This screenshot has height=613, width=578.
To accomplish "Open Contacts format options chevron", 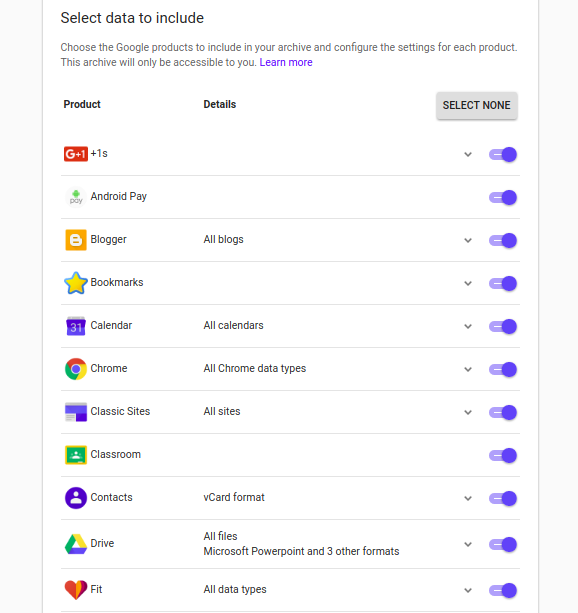I will click(x=468, y=498).
